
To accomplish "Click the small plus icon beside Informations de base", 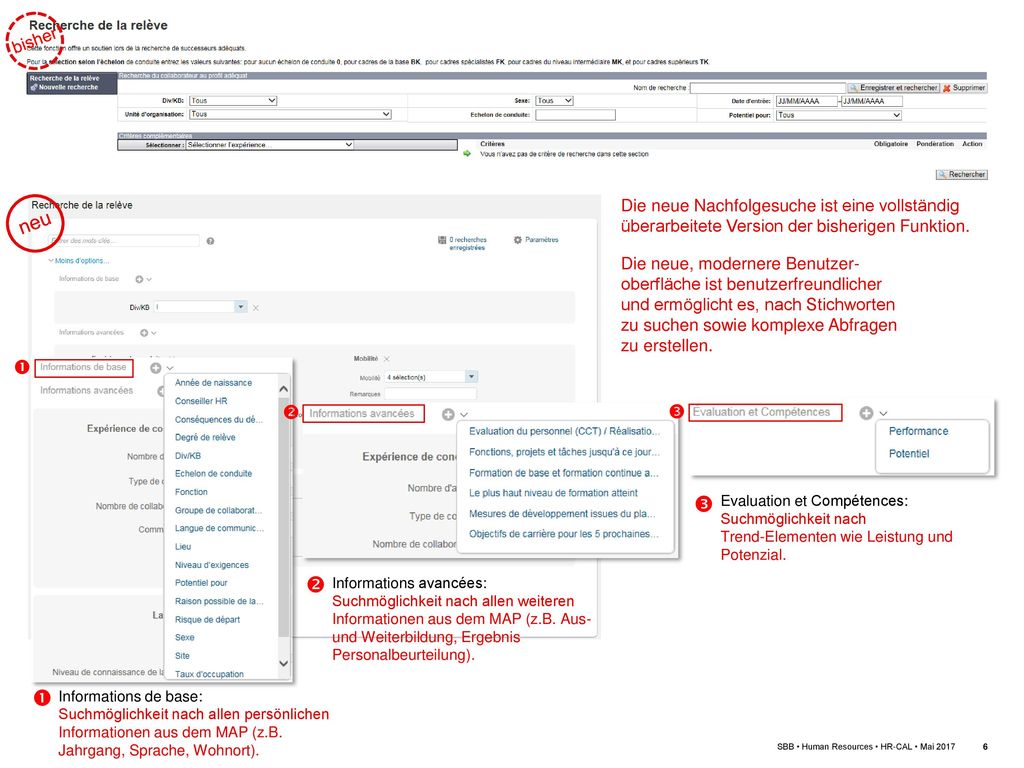I will pyautogui.click(x=139, y=280).
